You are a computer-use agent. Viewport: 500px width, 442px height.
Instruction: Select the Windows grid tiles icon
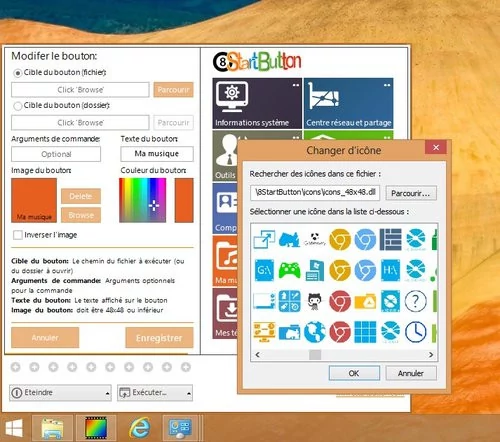365,332
